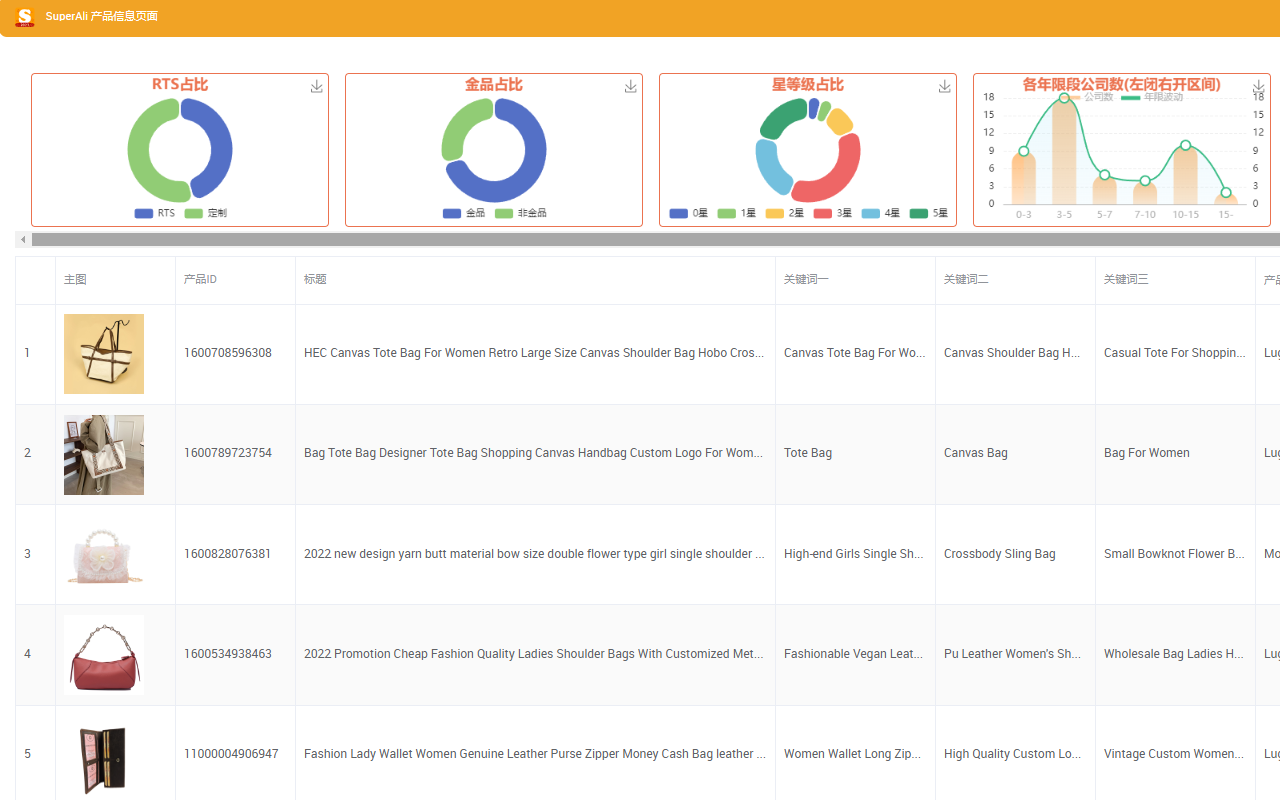Download the RTS占比 chart
Viewport: 1280px width, 800px height.
coord(317,87)
